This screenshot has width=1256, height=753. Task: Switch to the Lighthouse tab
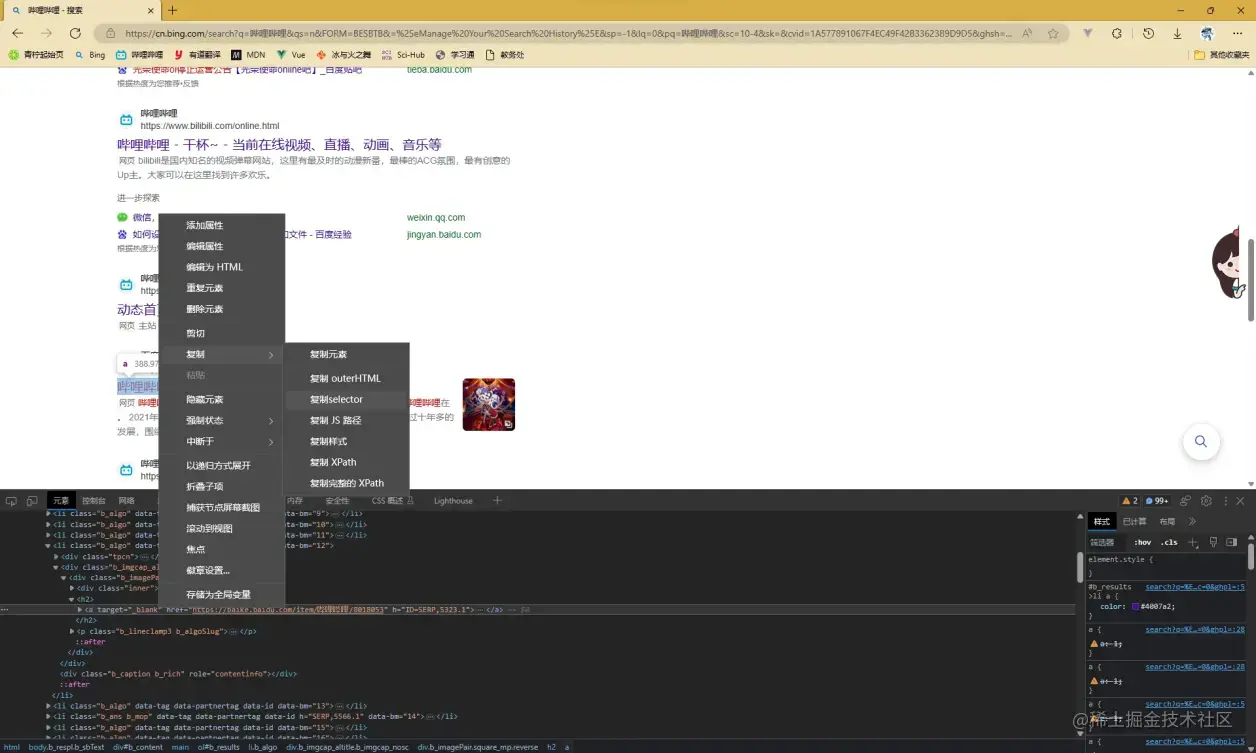coord(453,501)
